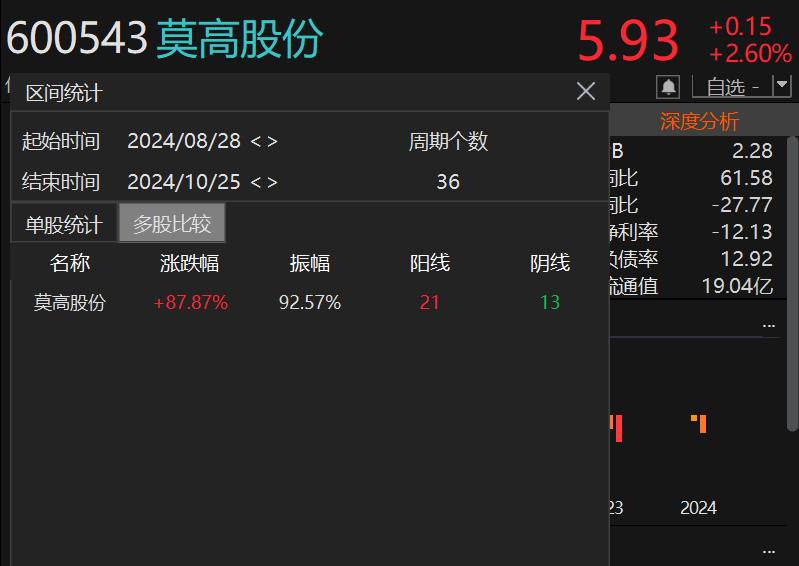
Task: Click the -27.77 value in the right panel
Action: pos(742,205)
